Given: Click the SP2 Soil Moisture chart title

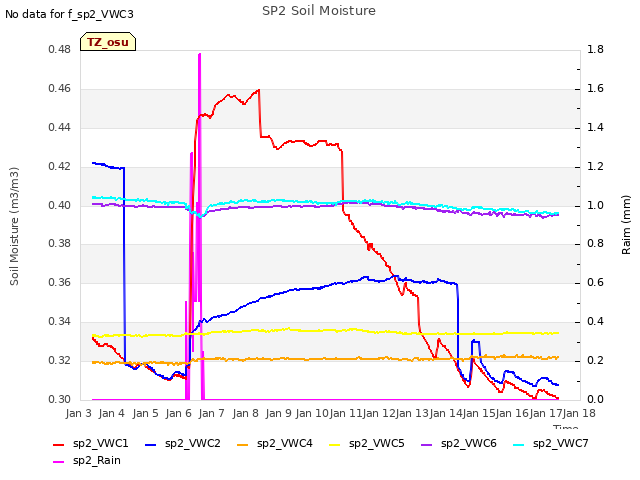Looking at the screenshot, I should pos(319,11).
